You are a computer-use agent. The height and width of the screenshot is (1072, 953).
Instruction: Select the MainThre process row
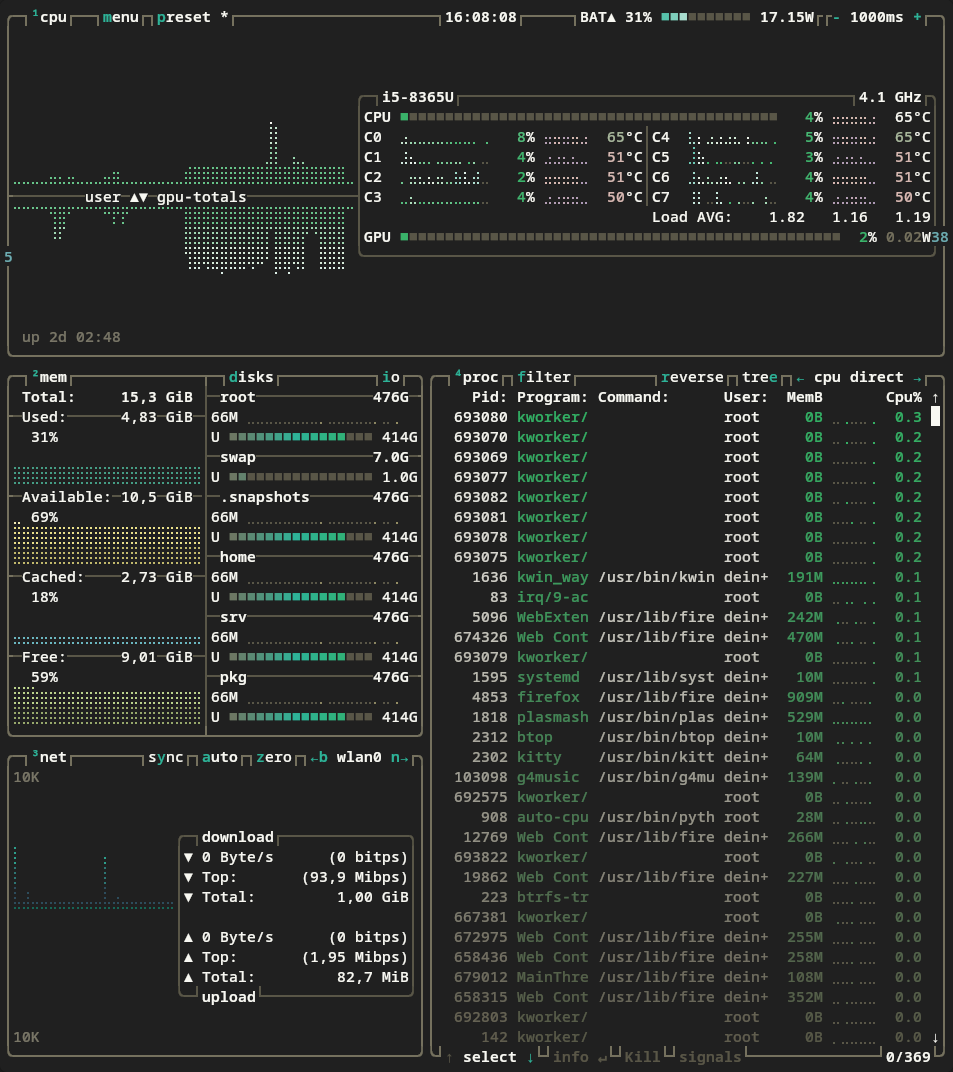(688, 977)
